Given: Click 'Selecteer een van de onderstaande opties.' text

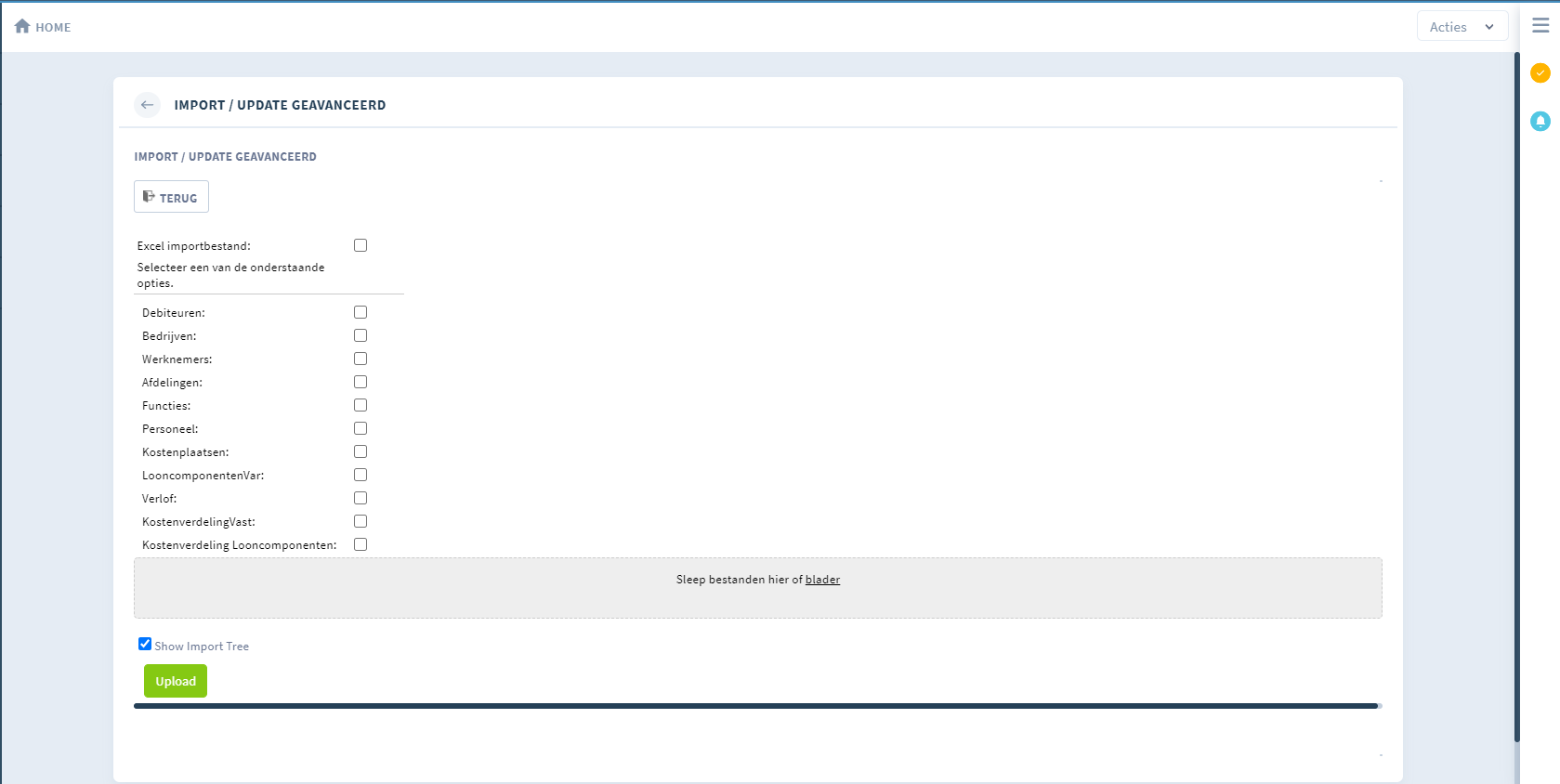Looking at the screenshot, I should pos(231,275).
